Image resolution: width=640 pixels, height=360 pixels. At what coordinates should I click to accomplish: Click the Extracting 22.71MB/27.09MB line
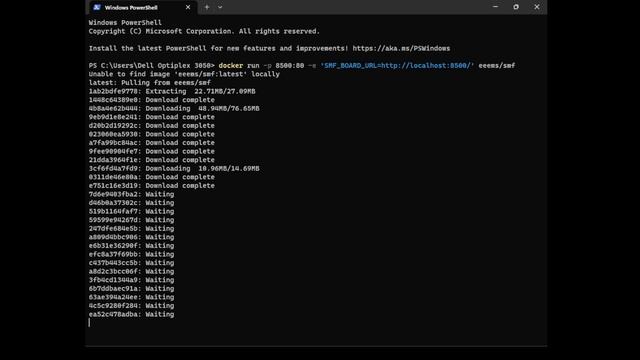172,91
